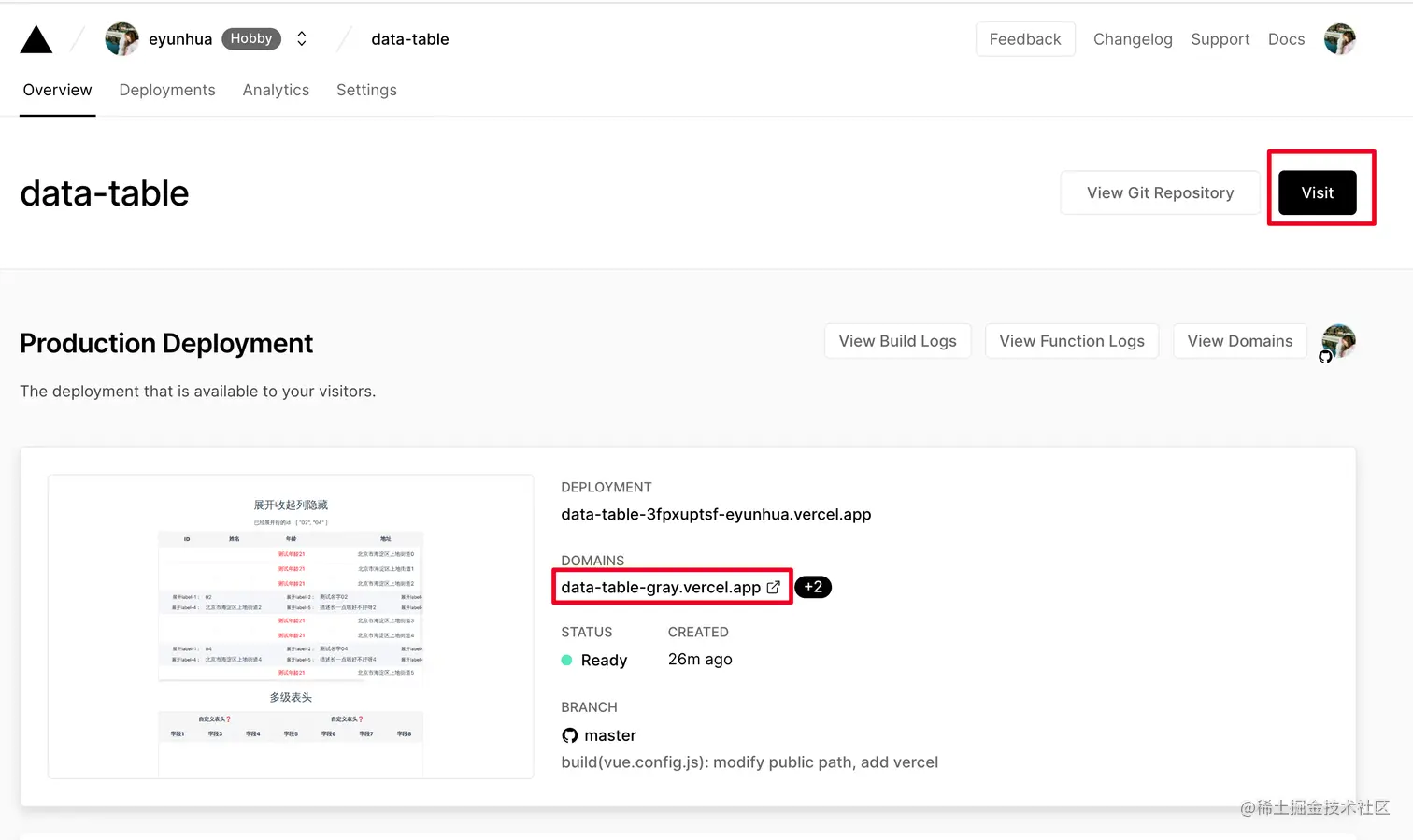Switch to the Settings tab
Screen dimensions: 1413x840
point(366,90)
